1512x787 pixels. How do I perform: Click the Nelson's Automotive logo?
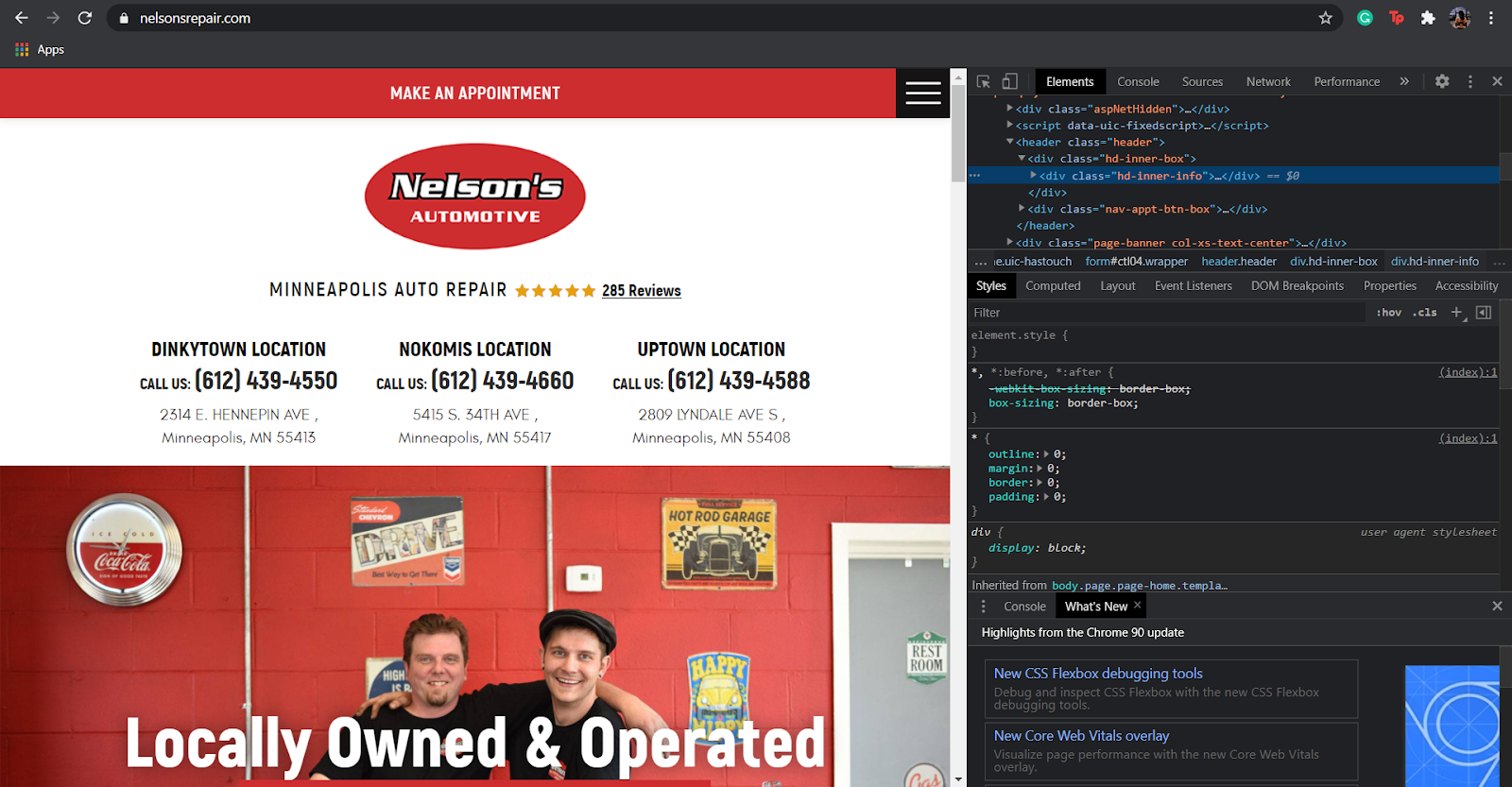475,197
